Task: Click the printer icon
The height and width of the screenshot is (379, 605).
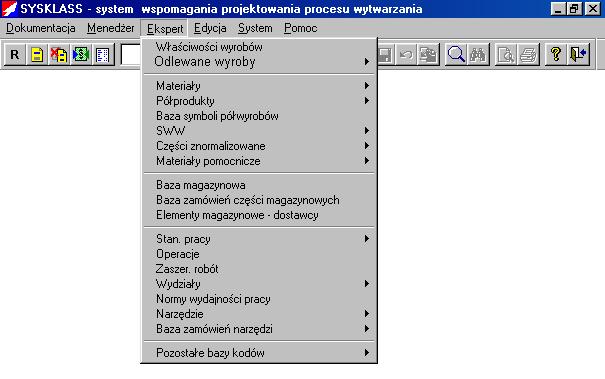Action: pyautogui.click(x=528, y=55)
